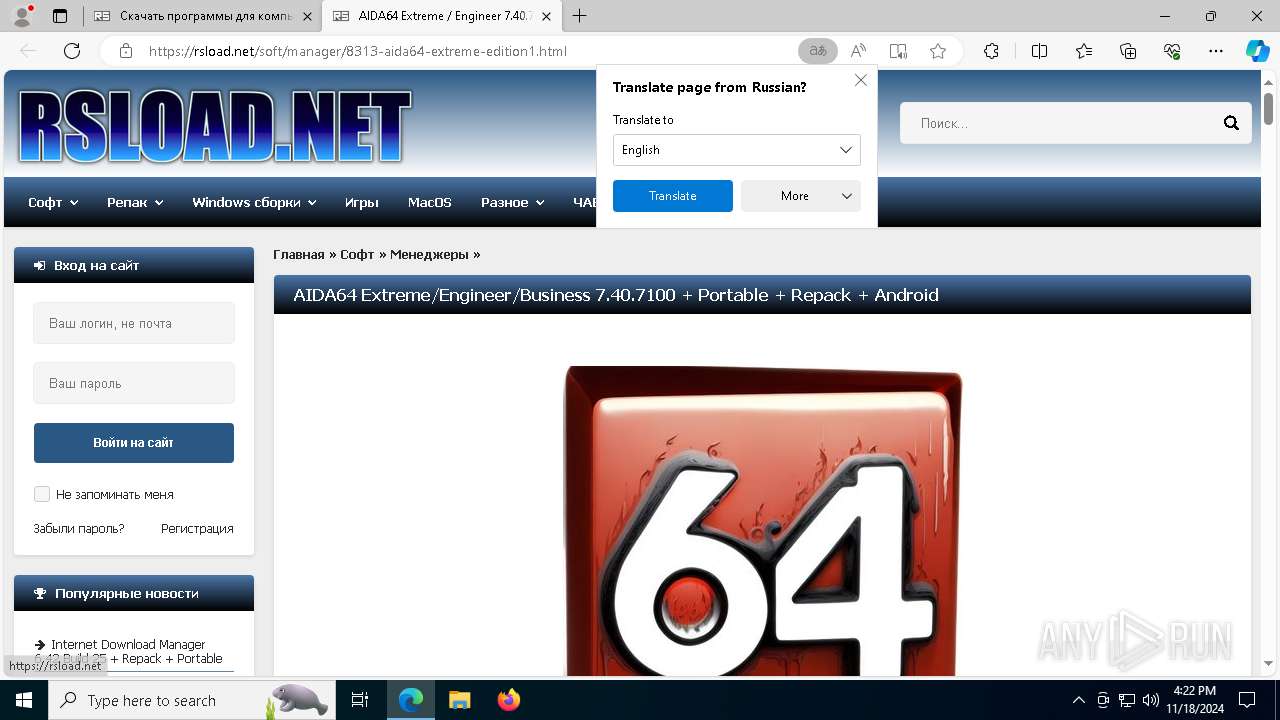The image size is (1280, 720).
Task: Click the taskbar clock showing 4:22 PM
Action: point(1194,700)
